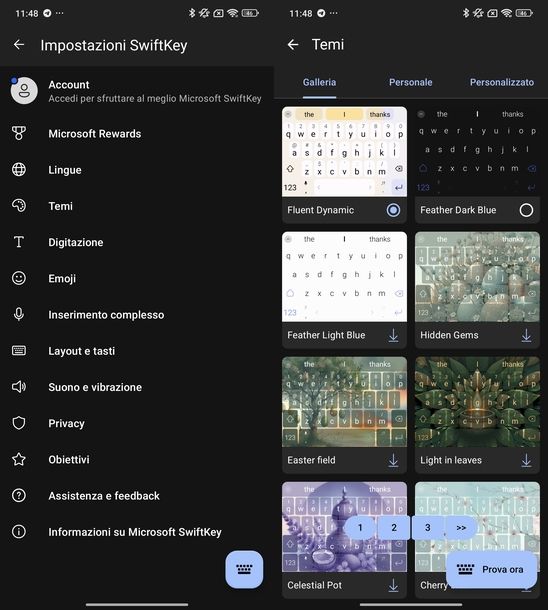Go to page 3 of themes
Screen dimensions: 548x610
(427, 528)
